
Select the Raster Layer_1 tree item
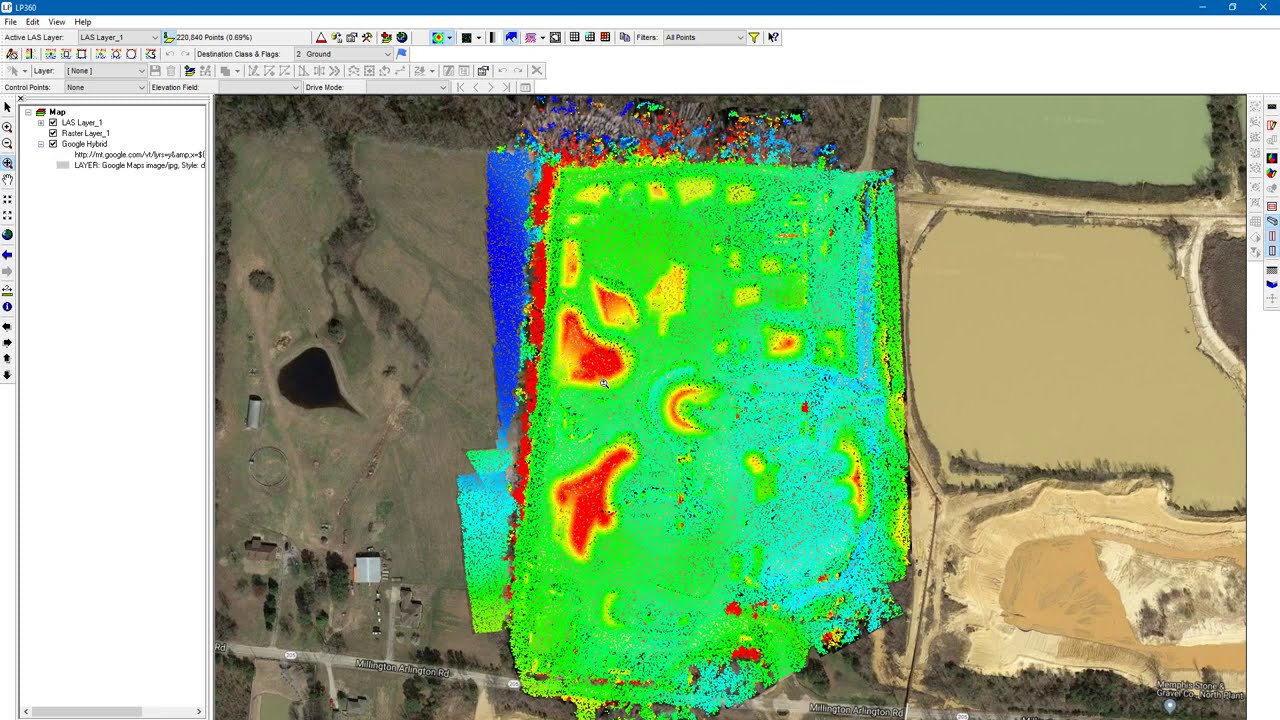(x=85, y=133)
